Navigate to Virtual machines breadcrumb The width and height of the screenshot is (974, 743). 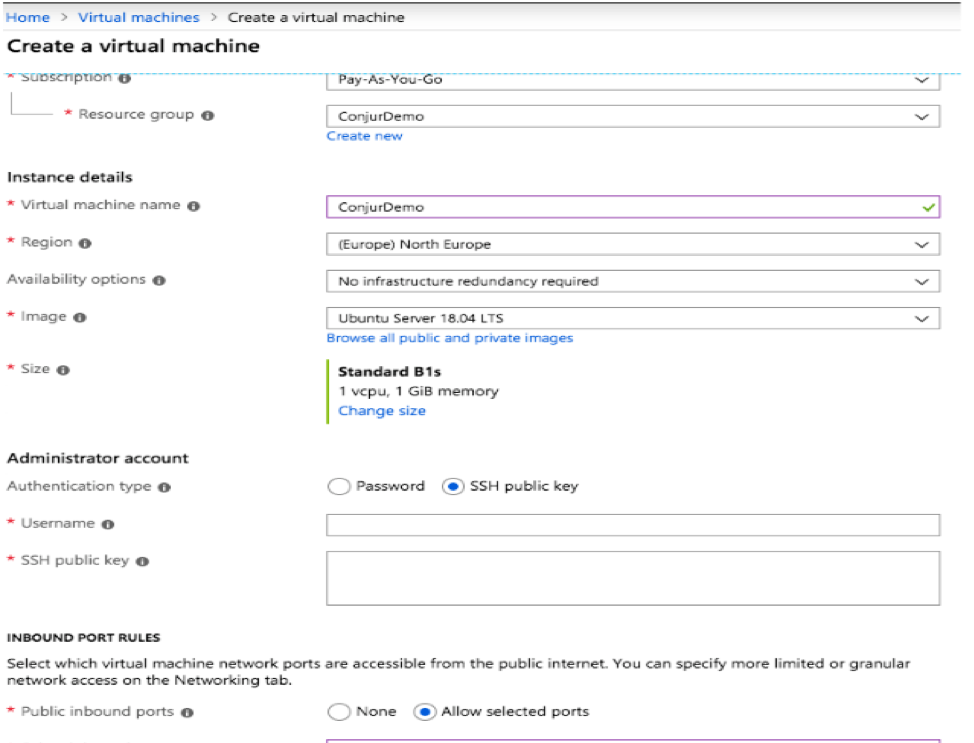click(138, 17)
